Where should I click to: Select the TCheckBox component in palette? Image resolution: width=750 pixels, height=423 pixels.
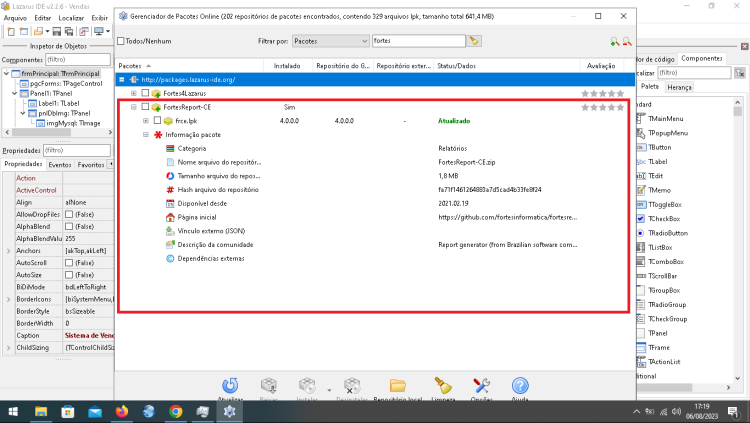(664, 219)
